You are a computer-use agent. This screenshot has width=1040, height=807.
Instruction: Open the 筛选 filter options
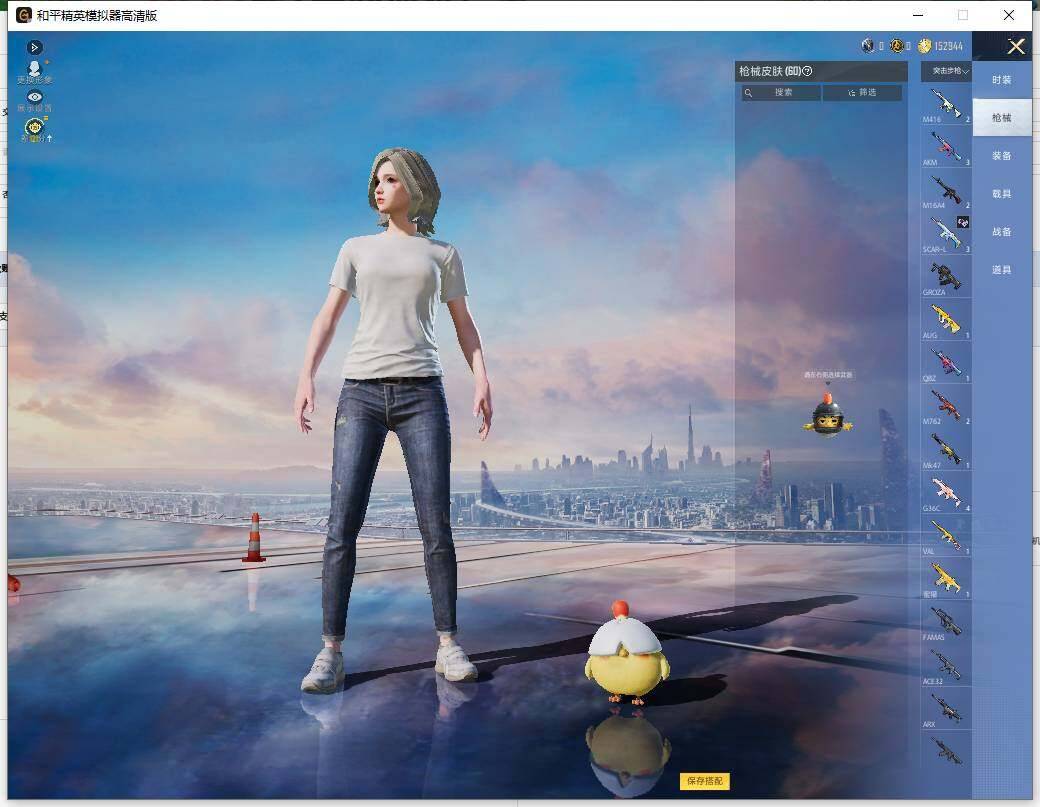coord(862,93)
